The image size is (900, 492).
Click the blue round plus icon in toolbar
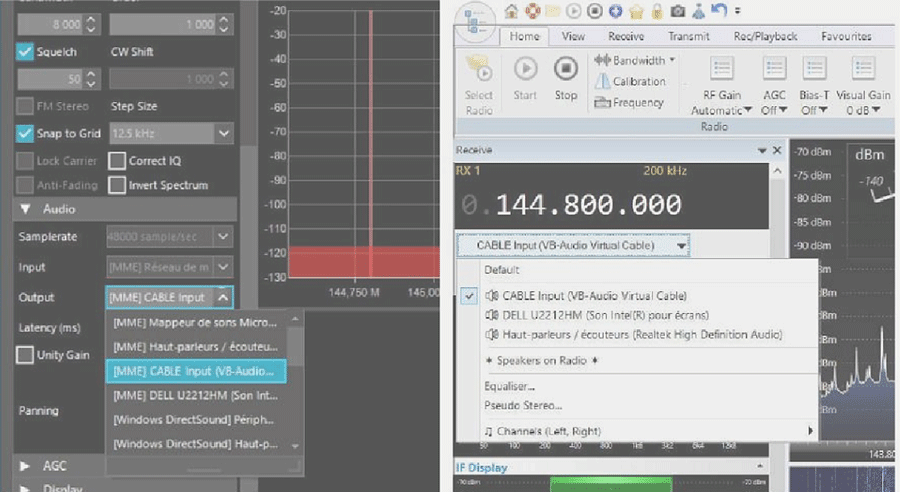point(615,11)
